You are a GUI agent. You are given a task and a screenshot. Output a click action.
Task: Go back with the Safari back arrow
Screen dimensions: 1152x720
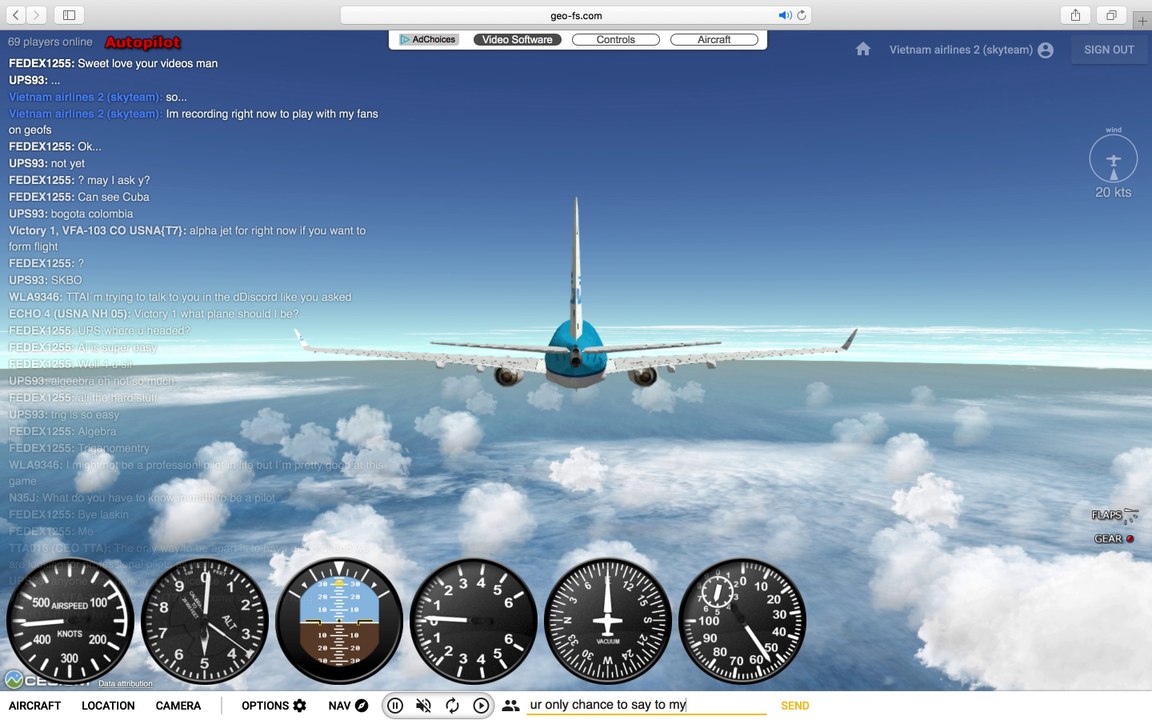tap(16, 15)
